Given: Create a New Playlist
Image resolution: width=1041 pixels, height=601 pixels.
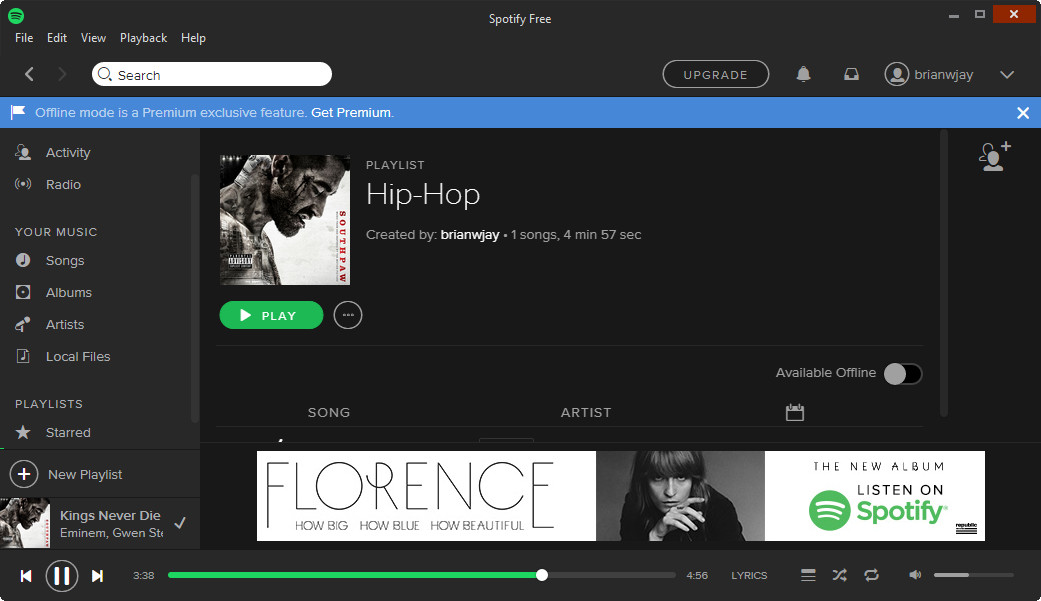Looking at the screenshot, I should pyautogui.click(x=66, y=474).
